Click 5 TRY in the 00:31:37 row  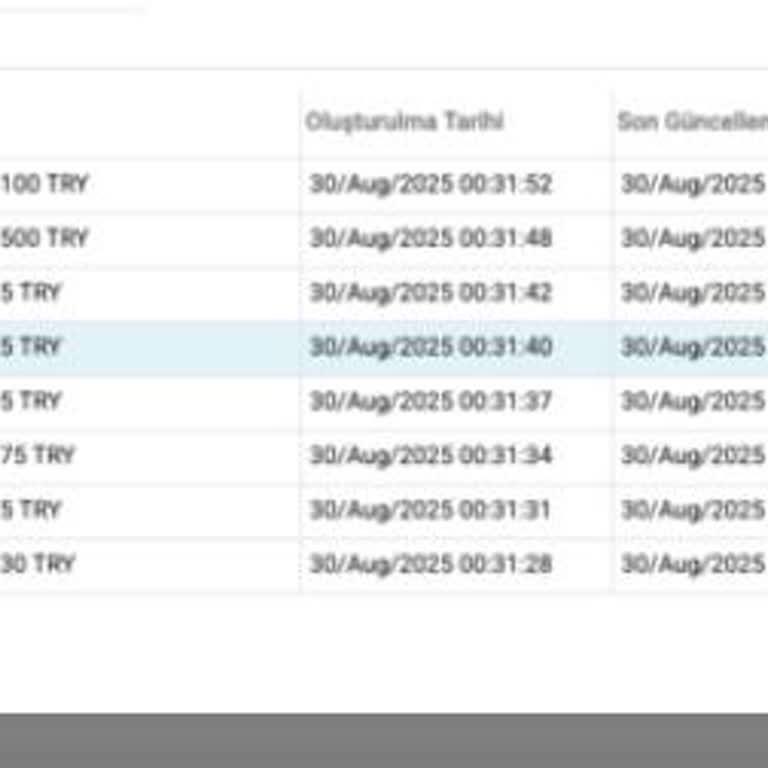coord(30,401)
